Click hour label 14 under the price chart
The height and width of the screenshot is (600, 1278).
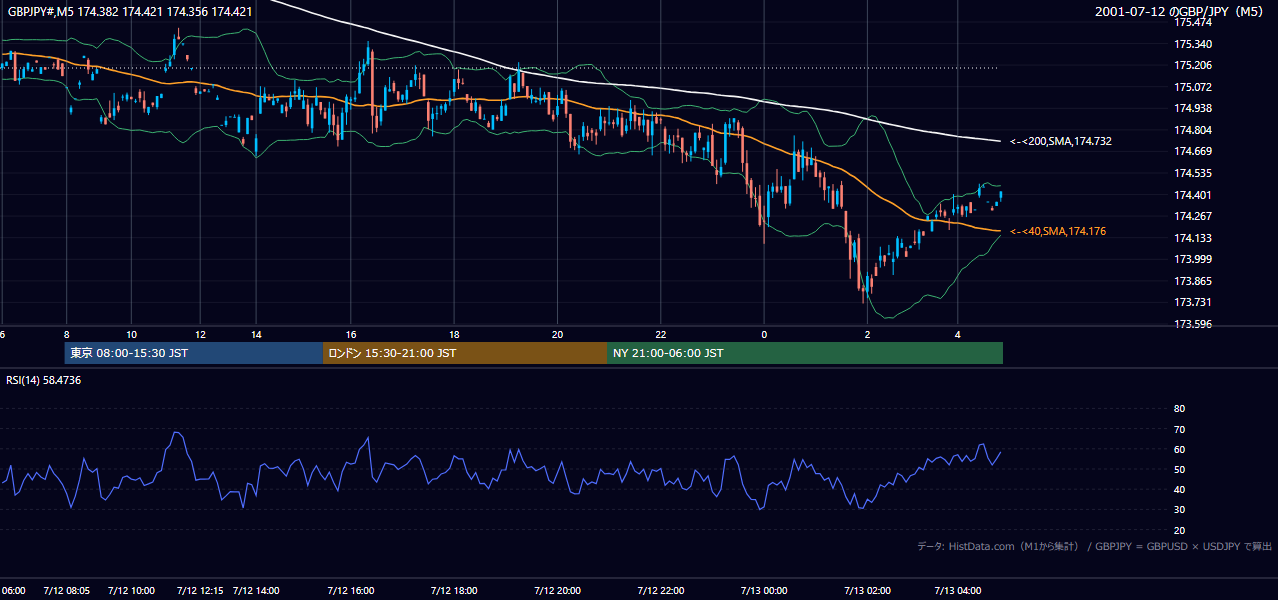pyautogui.click(x=257, y=334)
